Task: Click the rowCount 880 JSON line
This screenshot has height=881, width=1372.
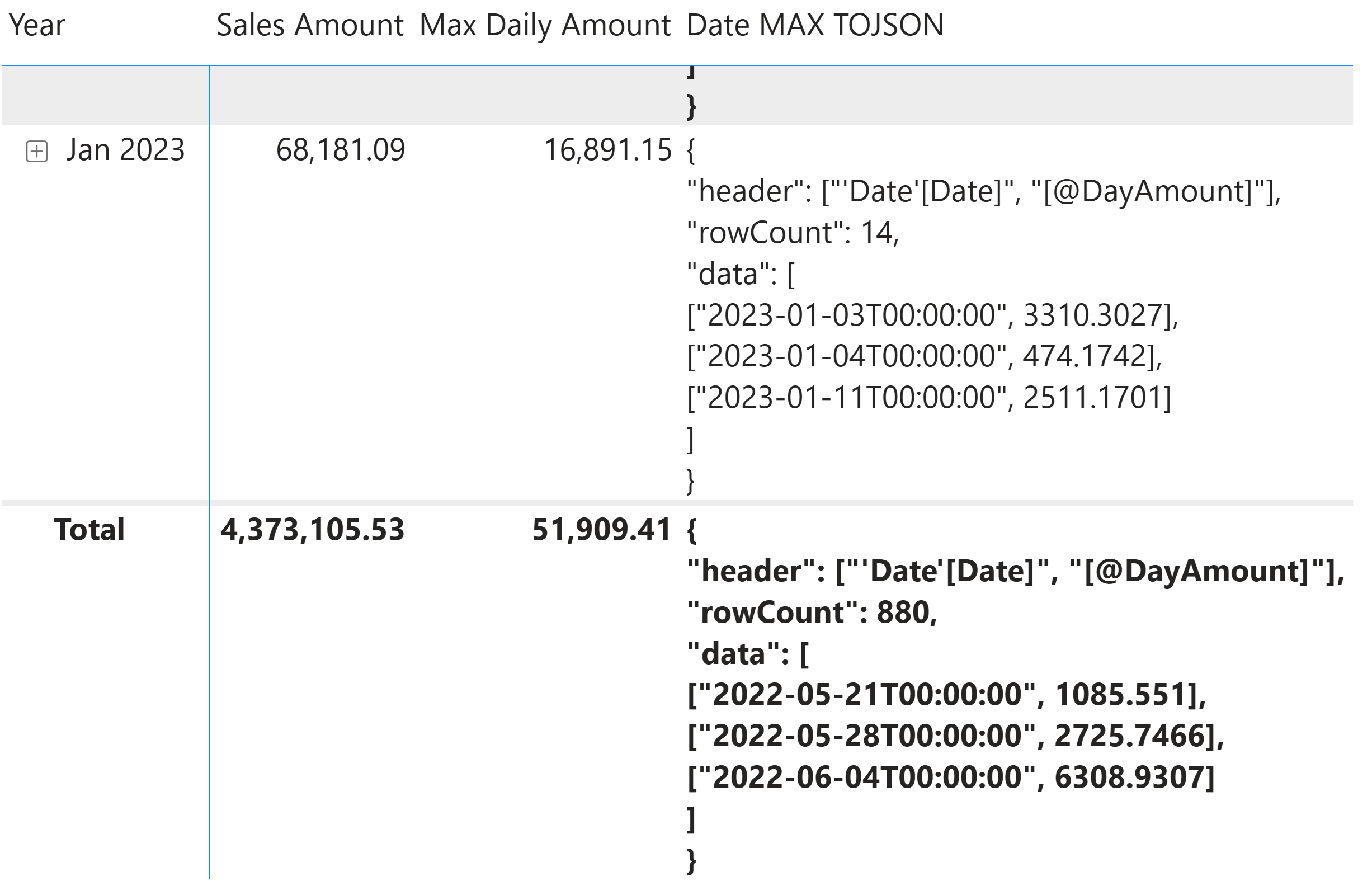Action: click(x=812, y=613)
